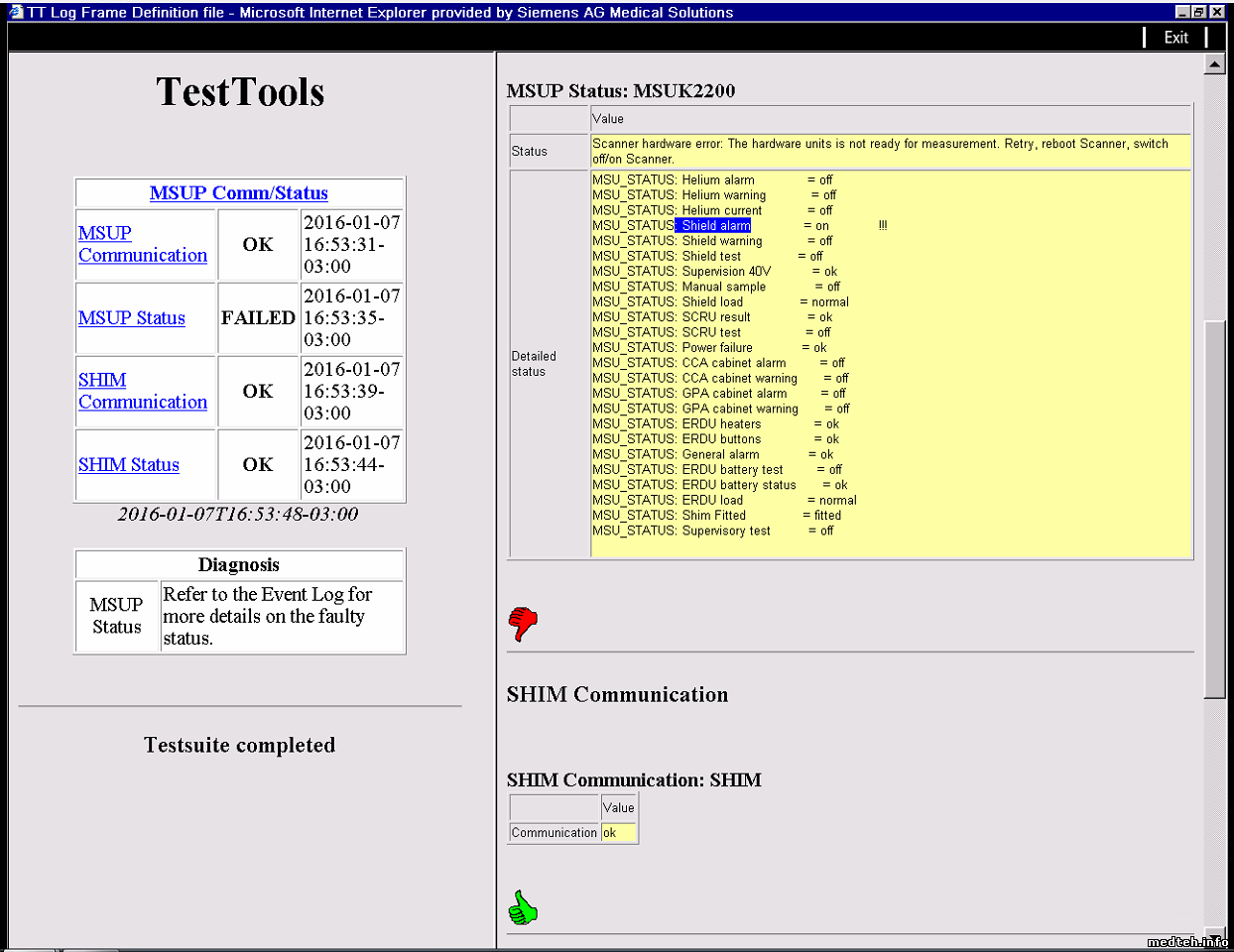This screenshot has height=952, width=1234.
Task: Click the yellow Communication ok value cell
Action: [x=618, y=833]
